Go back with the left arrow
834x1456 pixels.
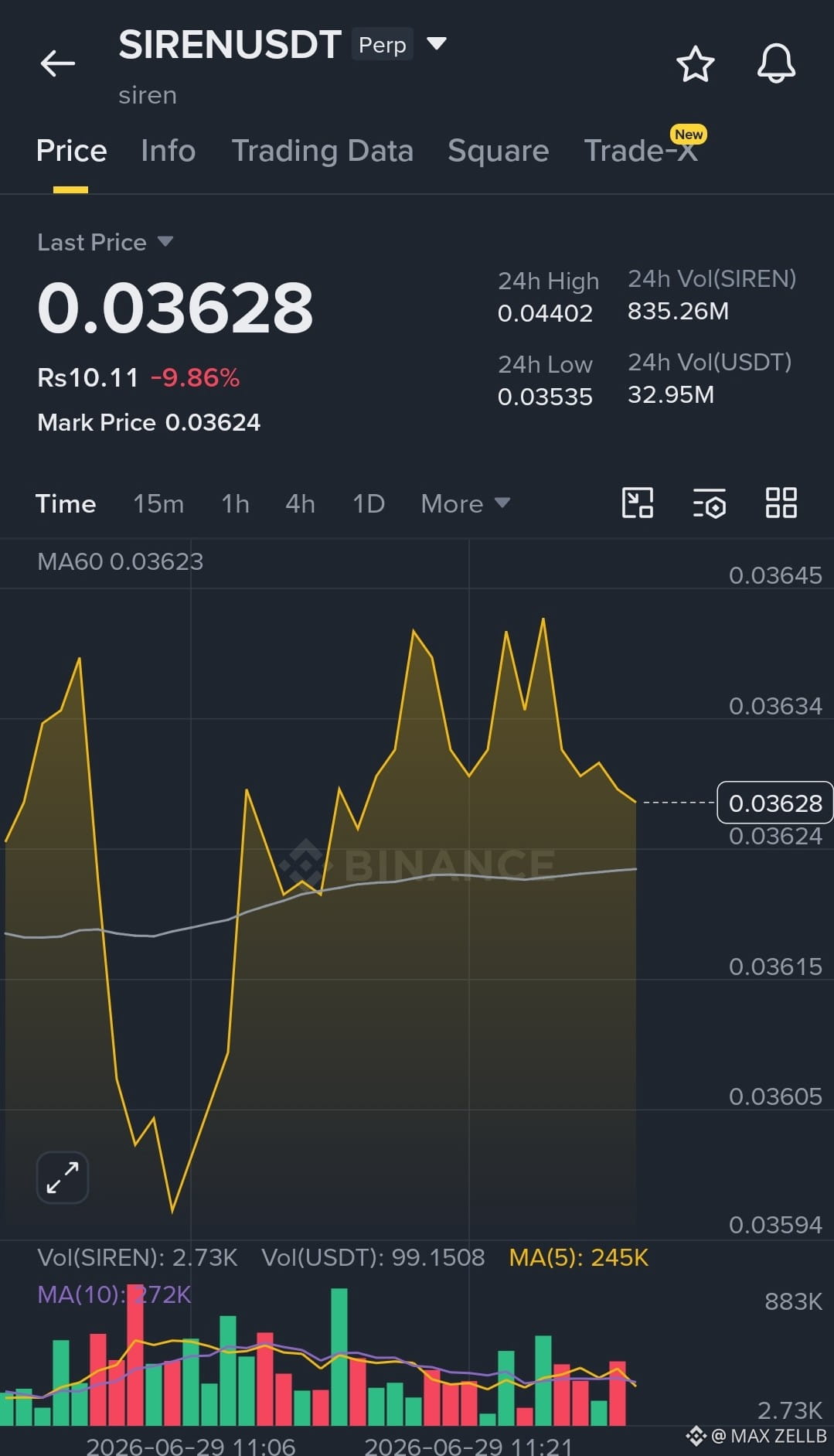(x=58, y=63)
